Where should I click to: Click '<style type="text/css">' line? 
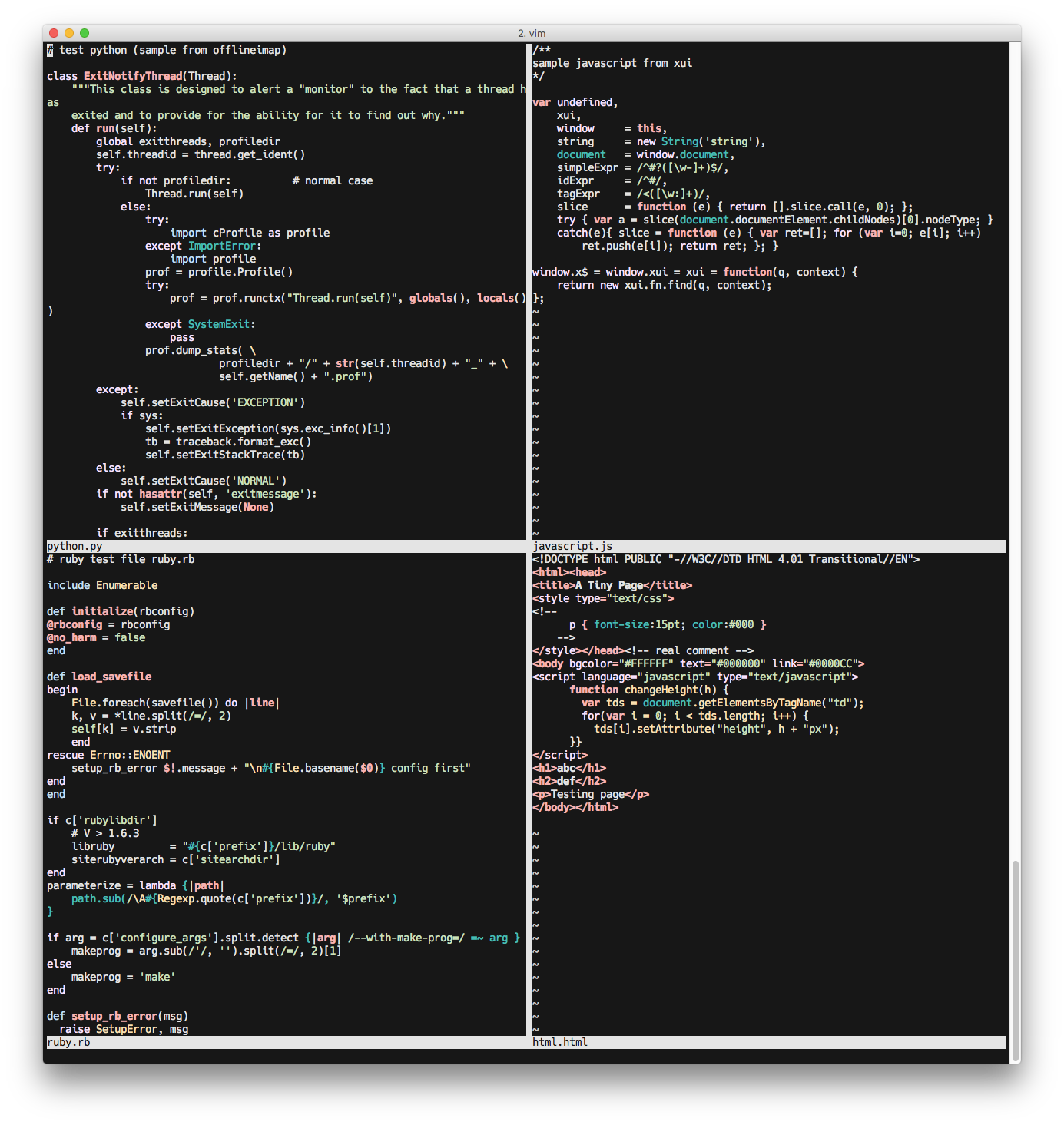(x=603, y=598)
